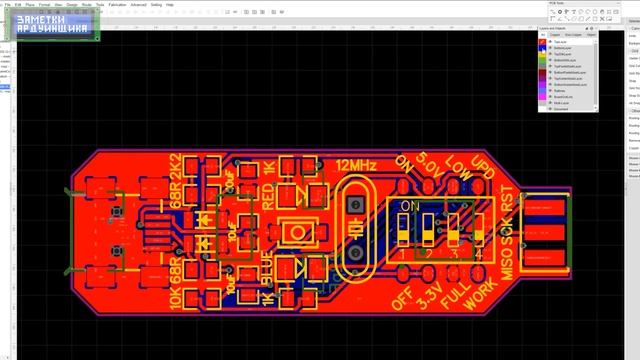The image size is (640, 360).
Task: Select the Group/Ungroup cross tool
Action: pyautogui.click(x=602, y=19)
